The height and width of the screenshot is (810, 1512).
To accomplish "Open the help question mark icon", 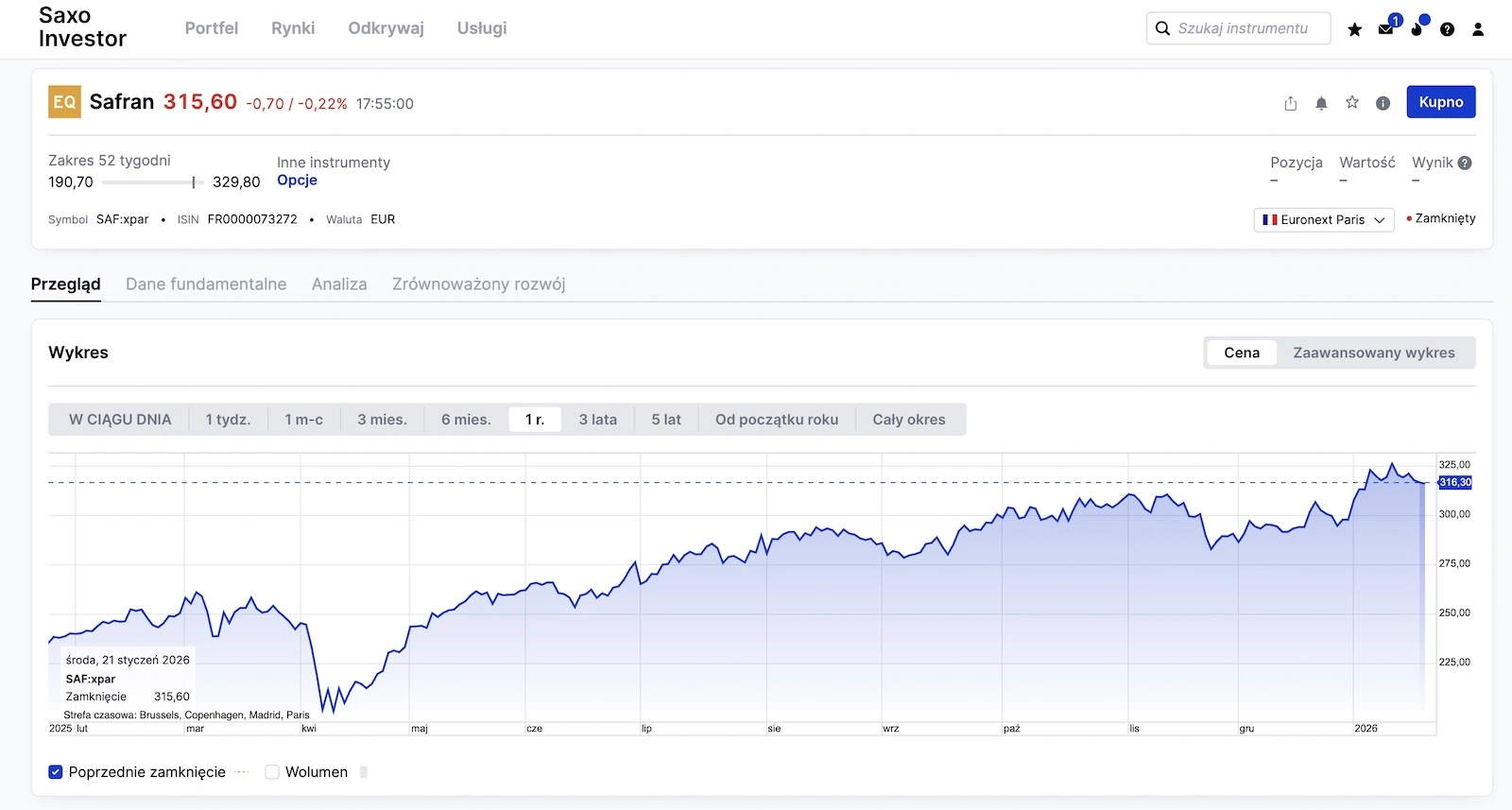I will [x=1447, y=29].
